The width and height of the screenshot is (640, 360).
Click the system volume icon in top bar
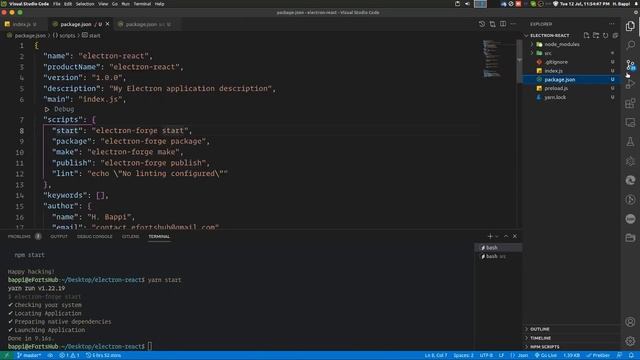(467, 4)
